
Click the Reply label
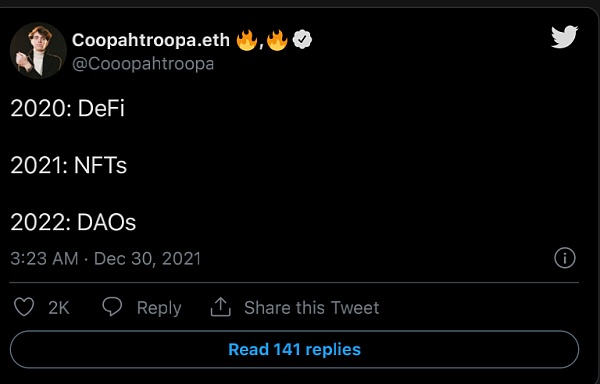tap(159, 308)
